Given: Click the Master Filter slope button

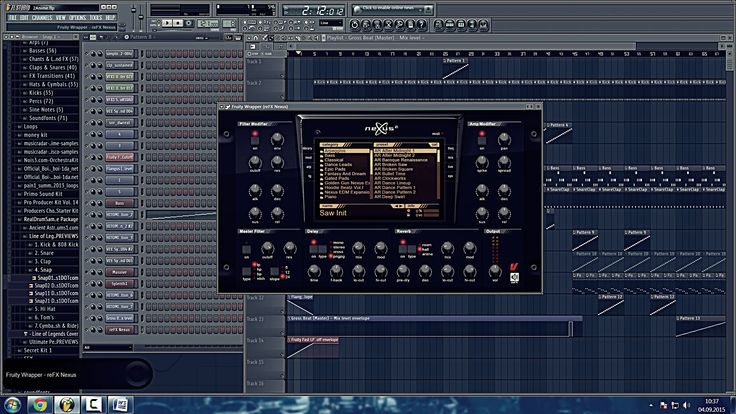Looking at the screenshot, I should coord(275,272).
